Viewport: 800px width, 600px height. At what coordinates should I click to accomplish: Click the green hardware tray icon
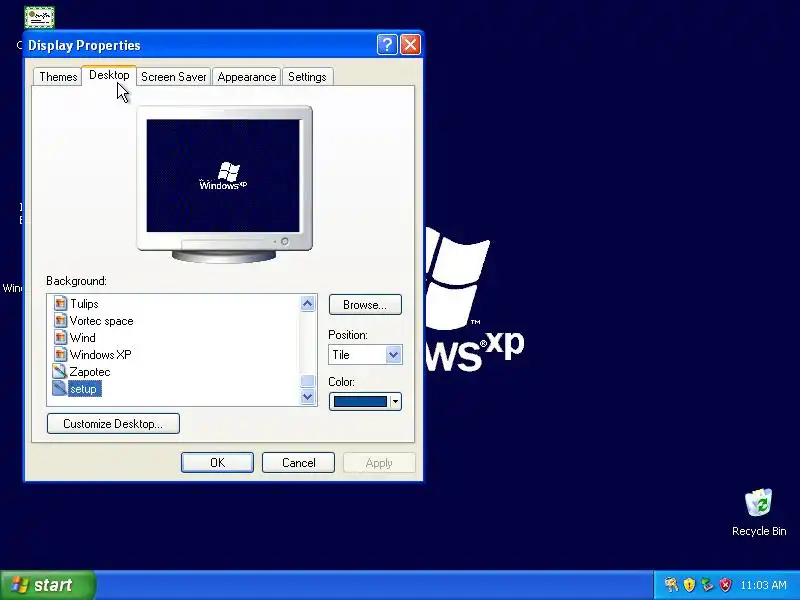[707, 585]
